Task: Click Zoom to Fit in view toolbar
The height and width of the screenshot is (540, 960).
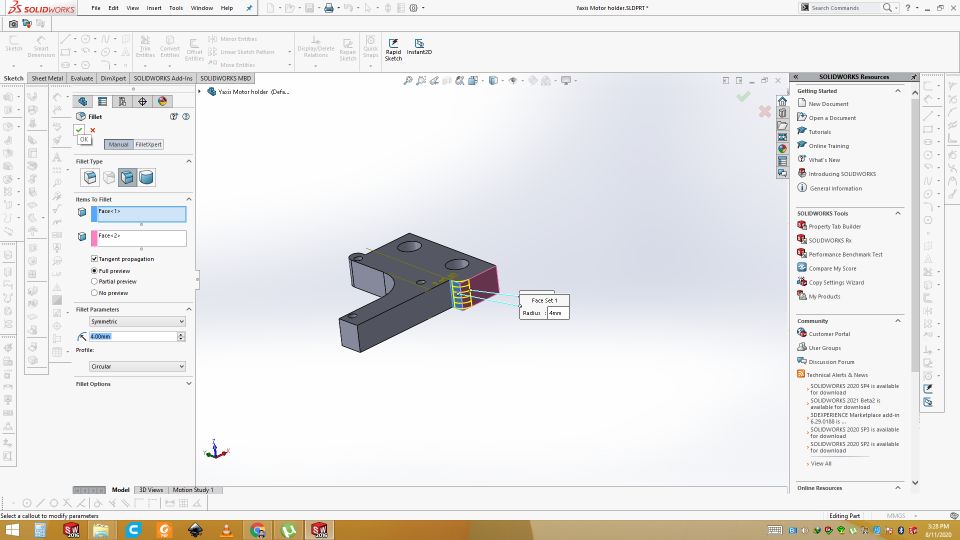Action: coord(408,81)
